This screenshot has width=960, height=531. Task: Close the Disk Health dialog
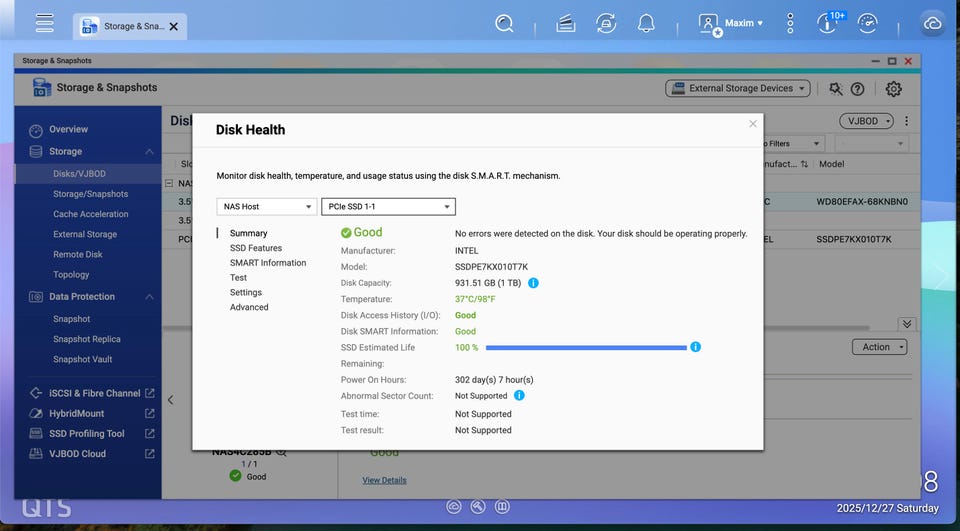coord(753,124)
